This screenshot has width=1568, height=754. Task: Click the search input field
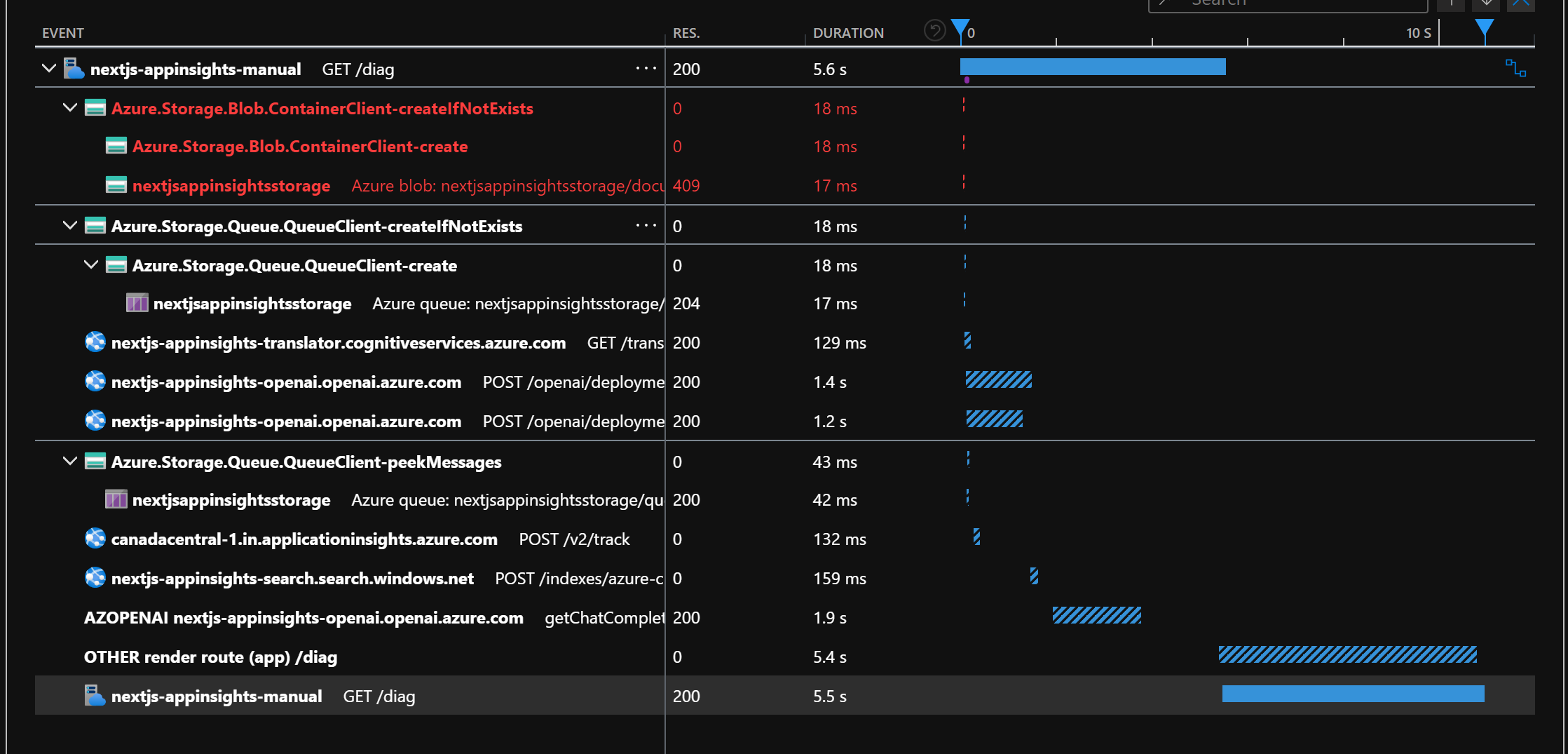1288,4
